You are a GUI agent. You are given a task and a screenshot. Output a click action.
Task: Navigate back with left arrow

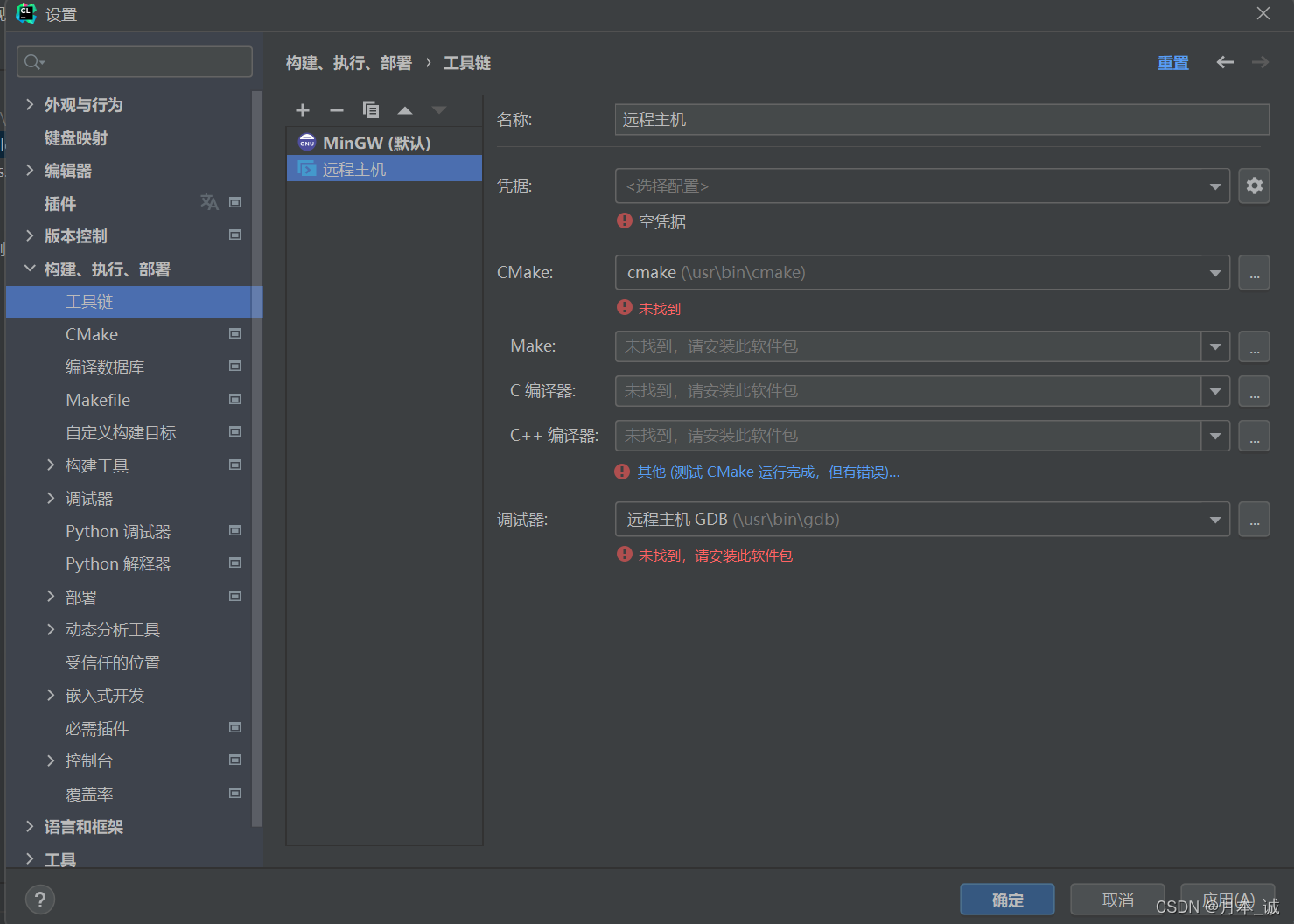pos(1225,62)
